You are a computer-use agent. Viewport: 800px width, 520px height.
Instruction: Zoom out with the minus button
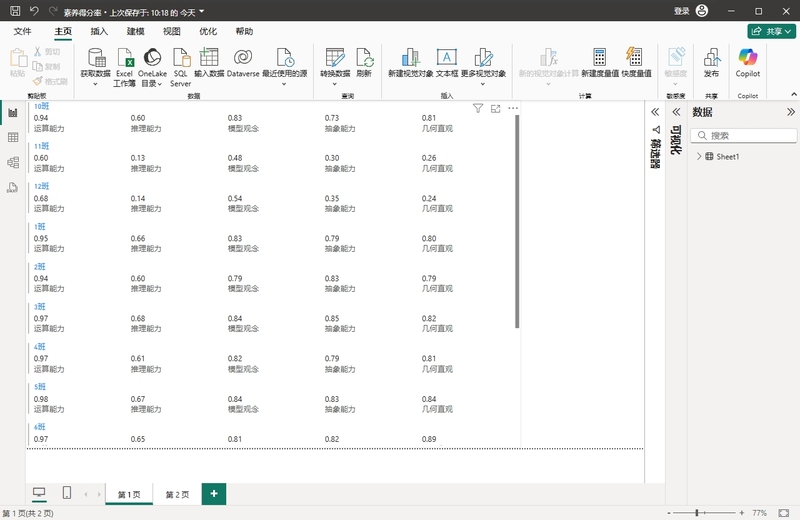669,512
